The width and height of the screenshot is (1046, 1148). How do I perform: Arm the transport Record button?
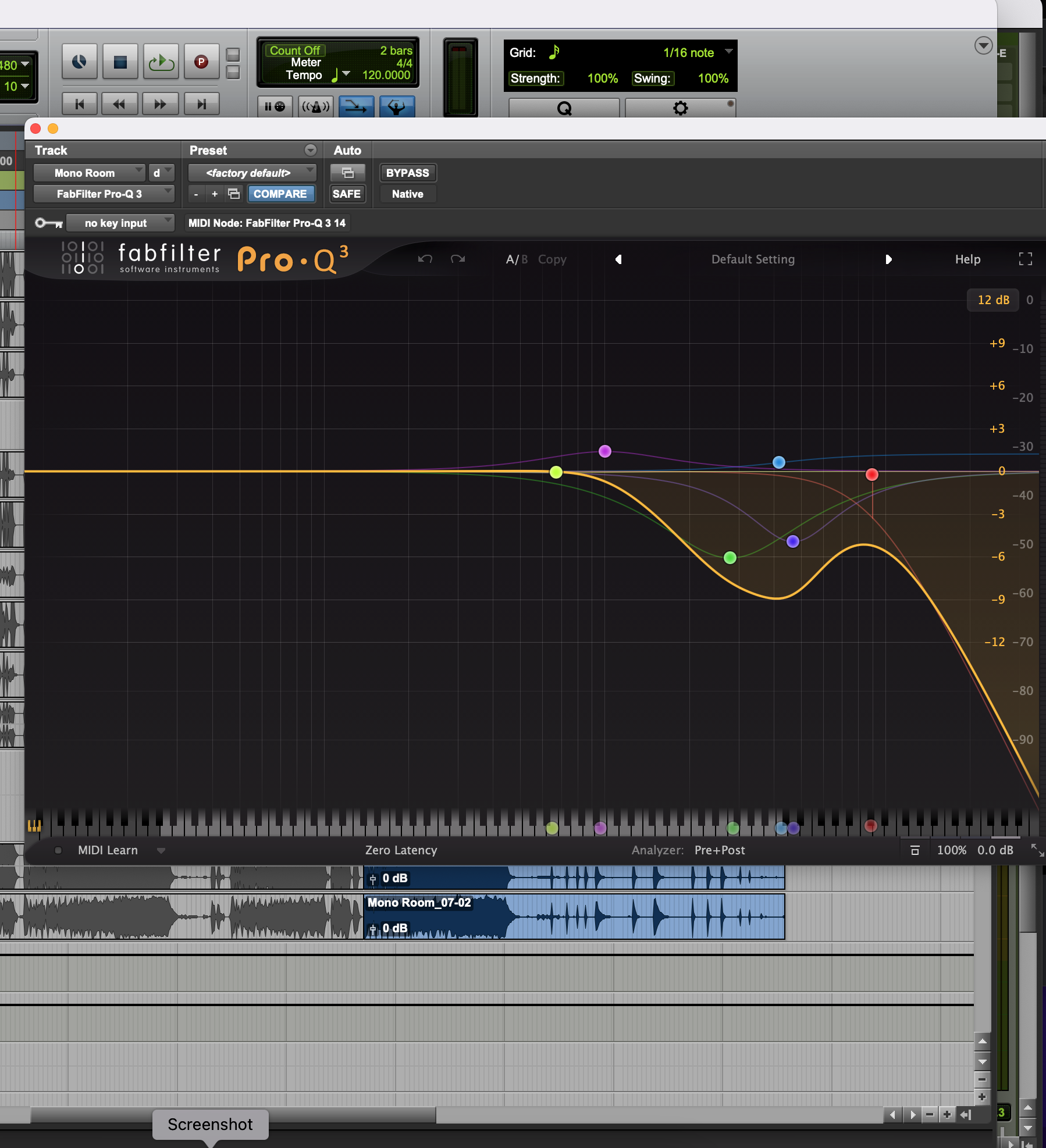click(201, 62)
